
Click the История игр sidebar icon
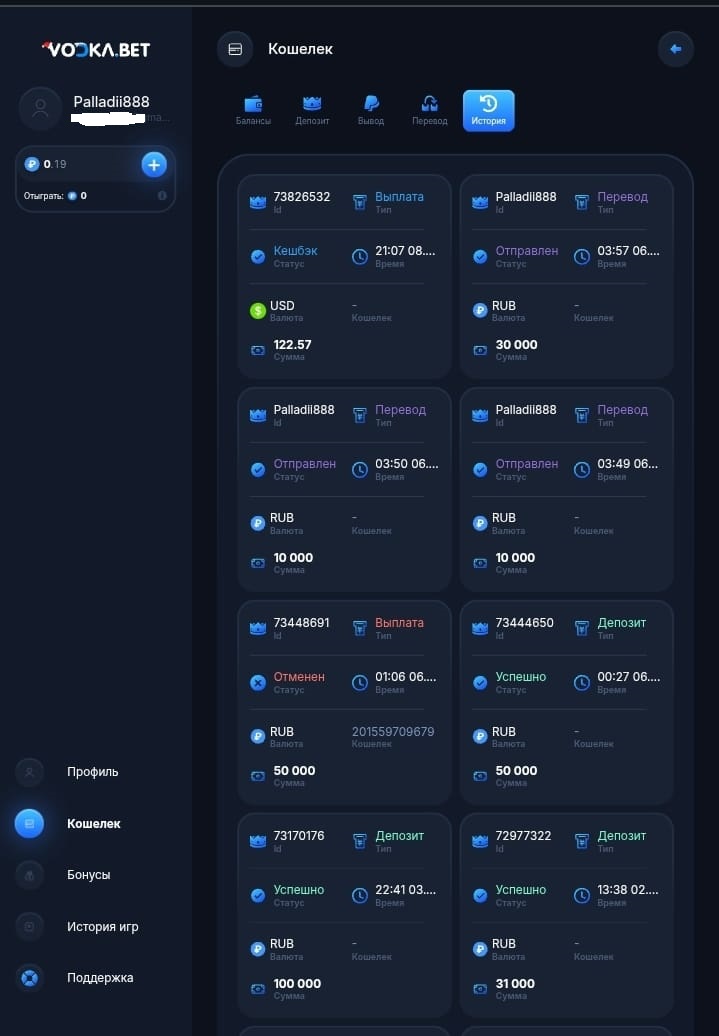pyautogui.click(x=30, y=926)
